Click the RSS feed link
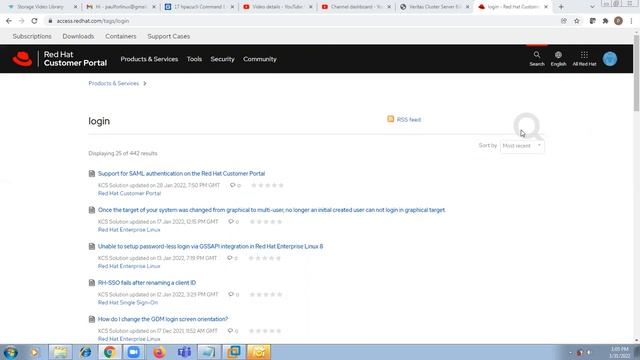This screenshot has width=640, height=360. 409,120
